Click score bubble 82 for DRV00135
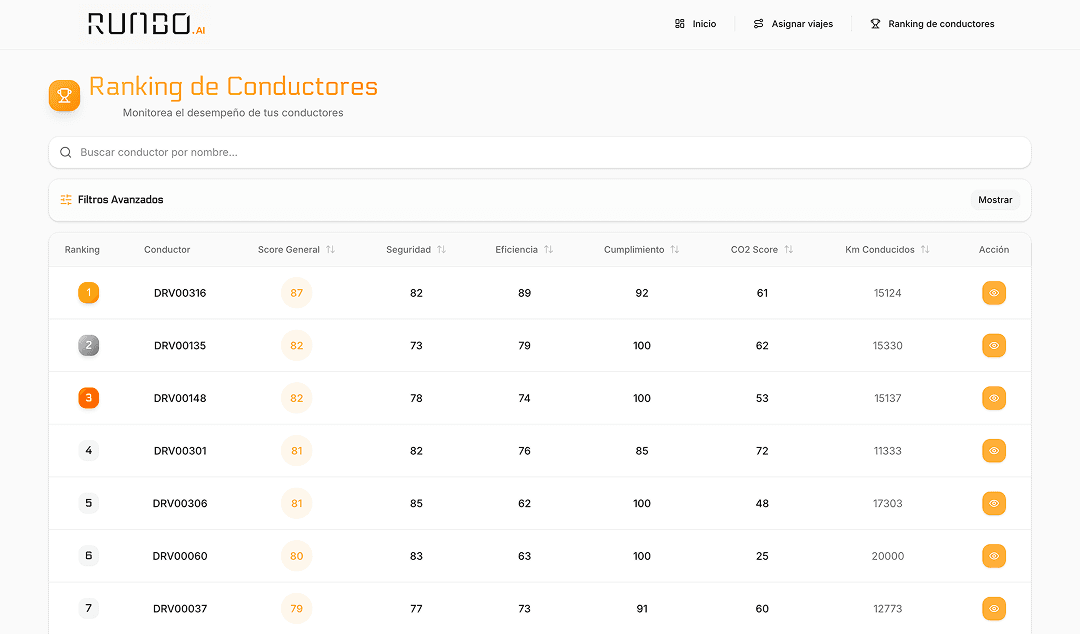Screen dimensions: 1080x634 pyautogui.click(x=296, y=345)
